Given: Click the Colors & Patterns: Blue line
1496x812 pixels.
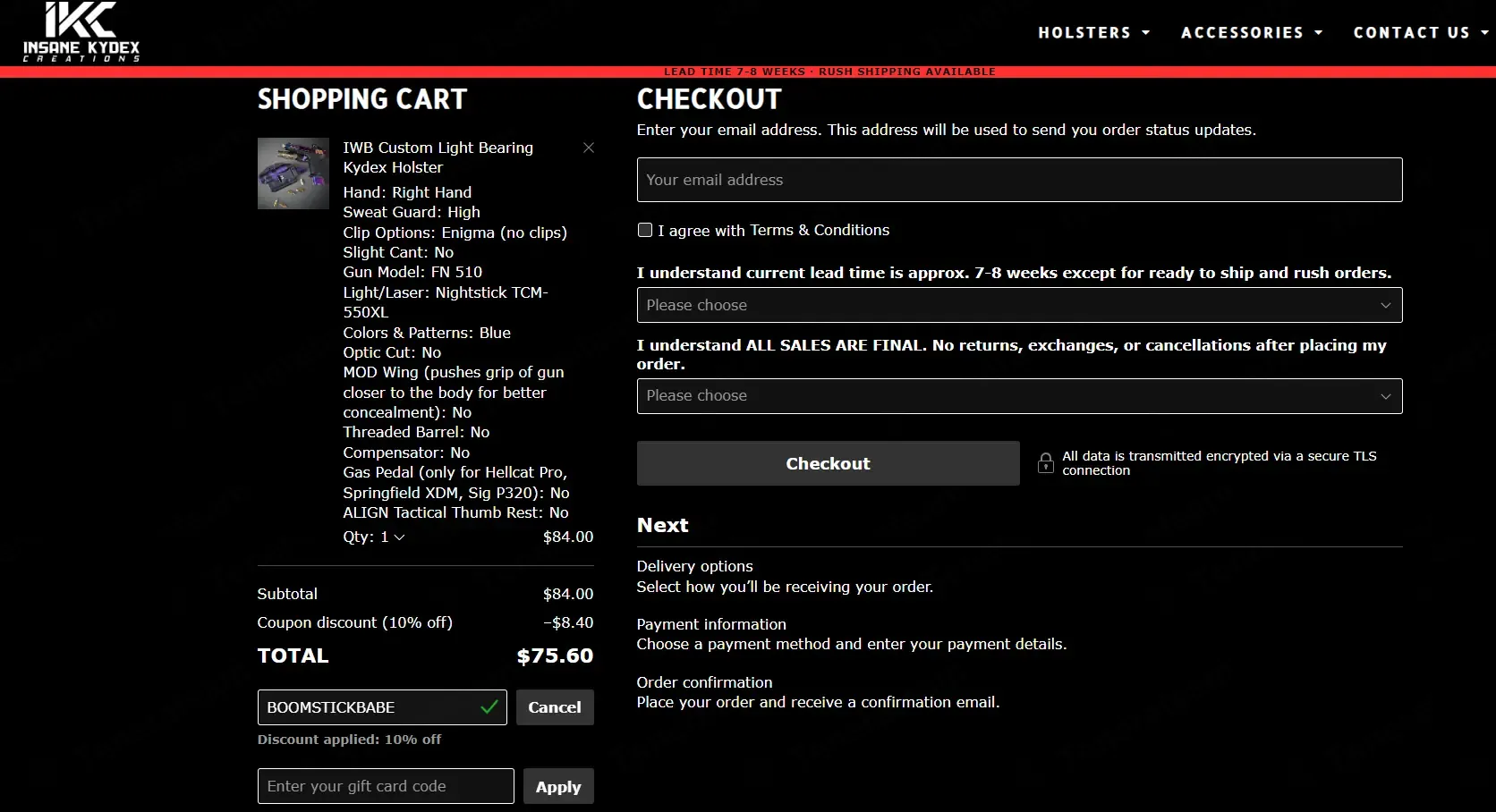Looking at the screenshot, I should pos(427,333).
